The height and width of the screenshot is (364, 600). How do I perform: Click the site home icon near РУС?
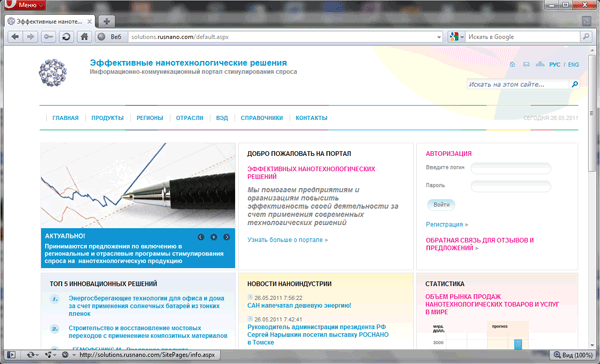coord(512,65)
